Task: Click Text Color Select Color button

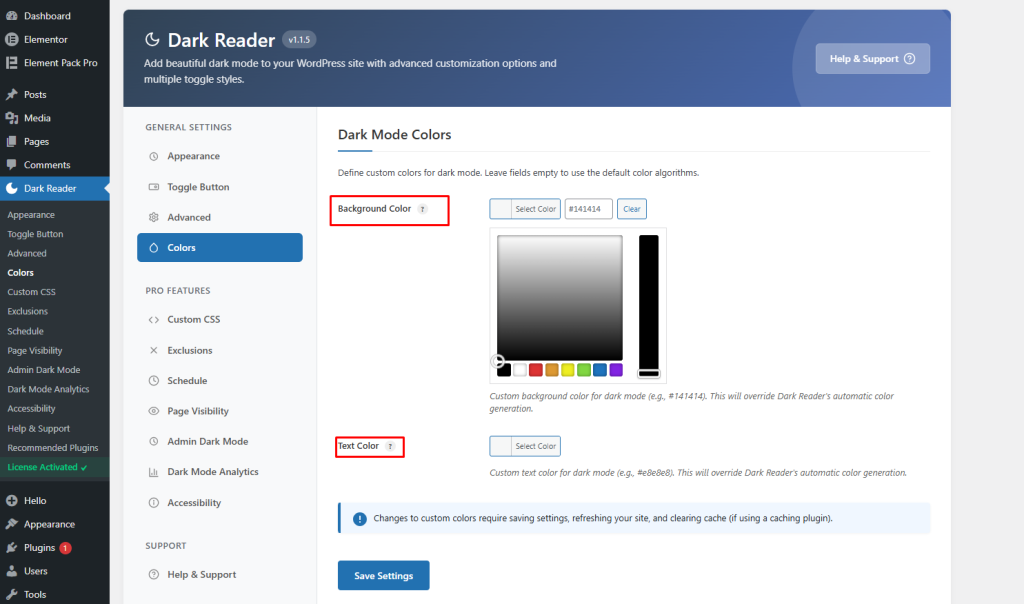Action: click(525, 446)
